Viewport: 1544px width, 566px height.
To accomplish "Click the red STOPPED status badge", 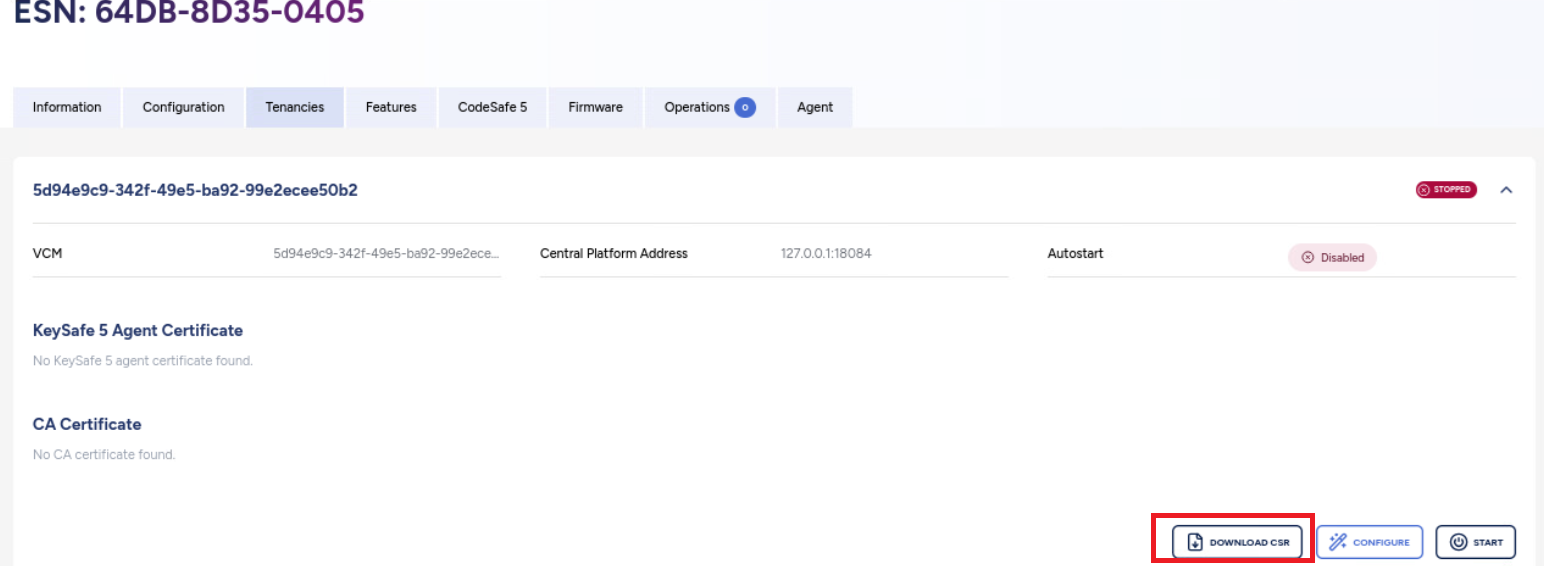I will tap(1445, 189).
